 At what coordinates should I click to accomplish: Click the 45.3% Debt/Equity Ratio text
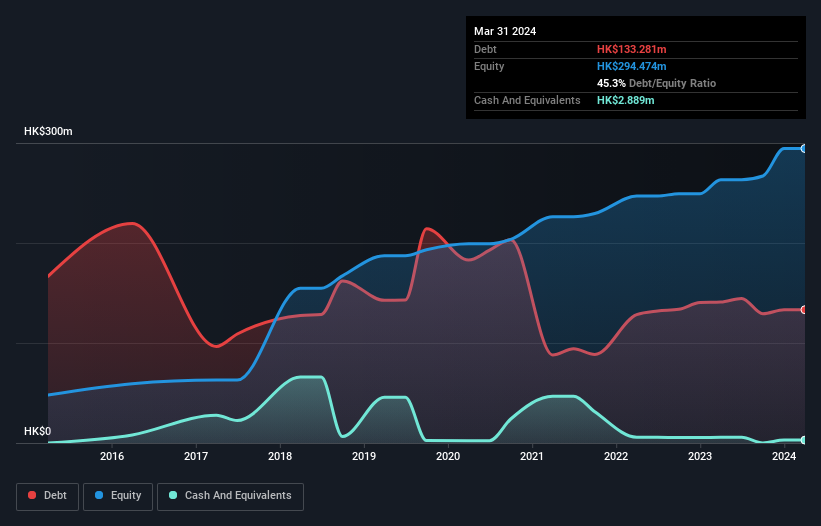656,83
